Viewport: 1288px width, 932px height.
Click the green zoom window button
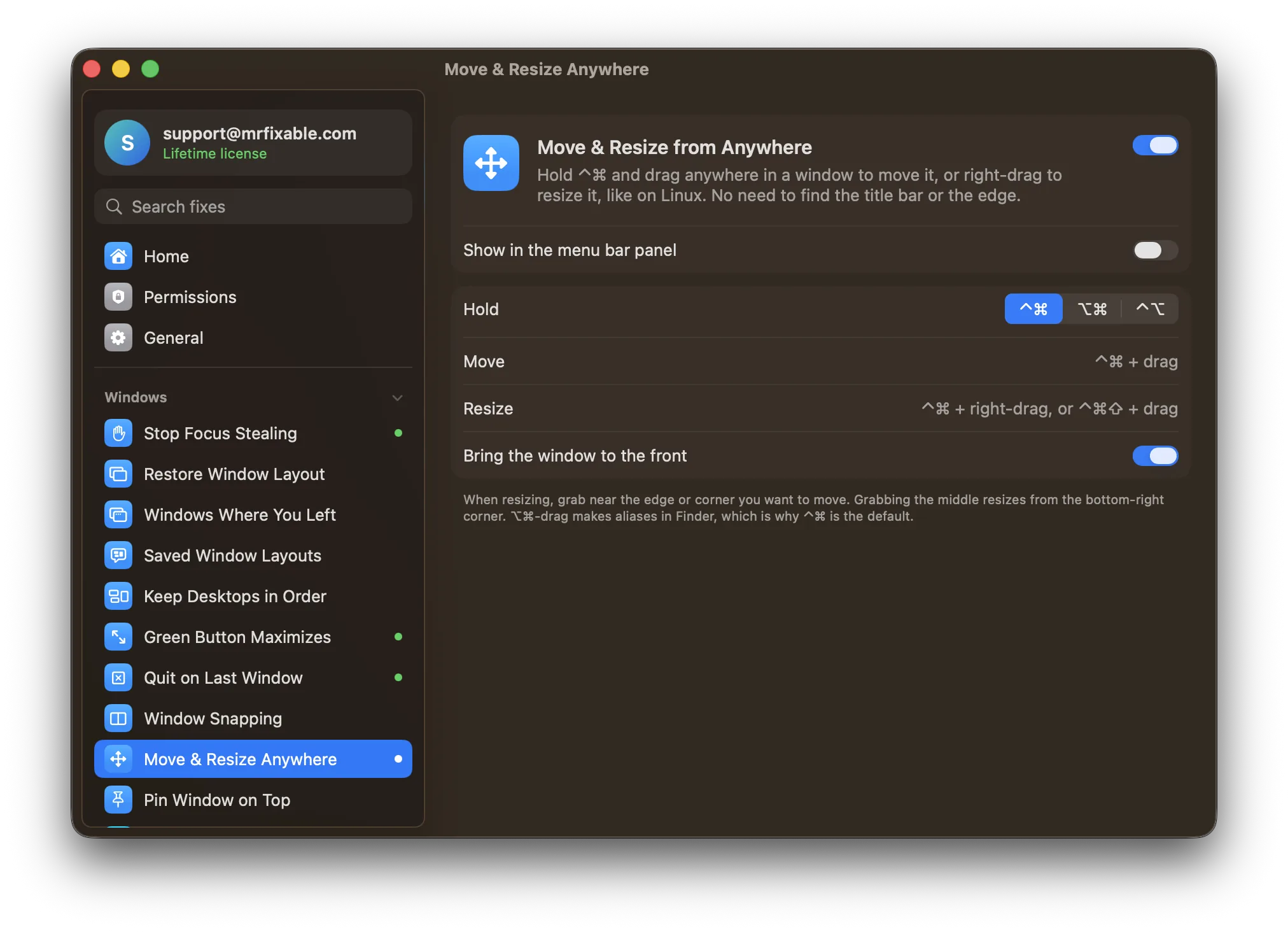pyautogui.click(x=150, y=69)
